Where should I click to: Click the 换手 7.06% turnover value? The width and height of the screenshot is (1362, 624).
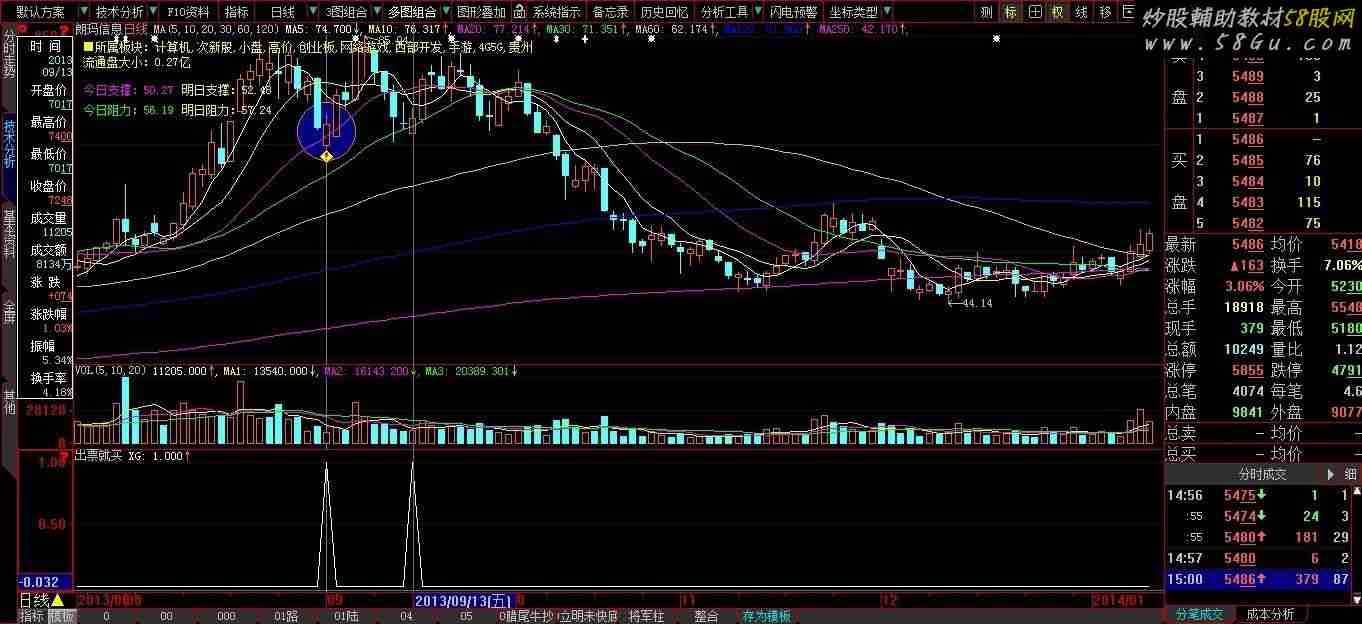tap(1340, 265)
